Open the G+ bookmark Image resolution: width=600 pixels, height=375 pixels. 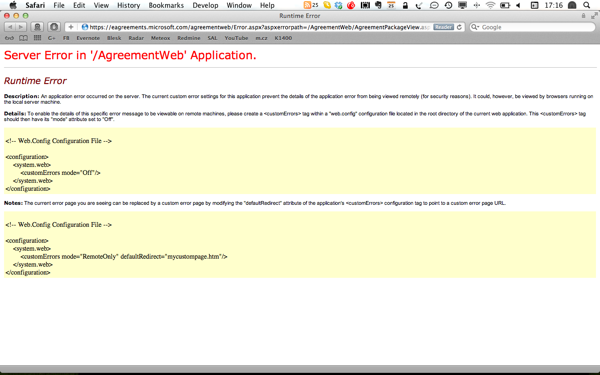coord(52,38)
